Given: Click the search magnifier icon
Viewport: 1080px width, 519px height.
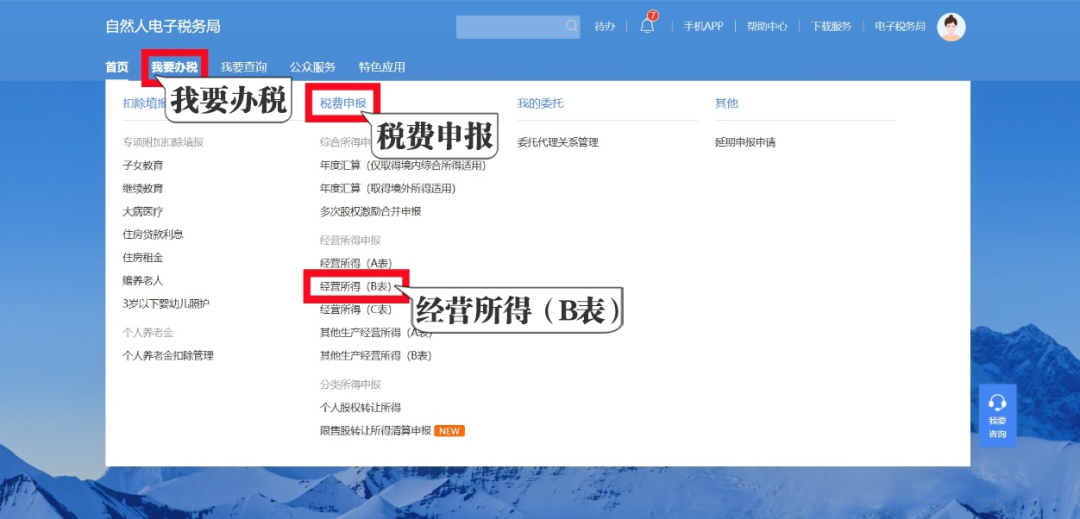Looking at the screenshot, I should (571, 26).
